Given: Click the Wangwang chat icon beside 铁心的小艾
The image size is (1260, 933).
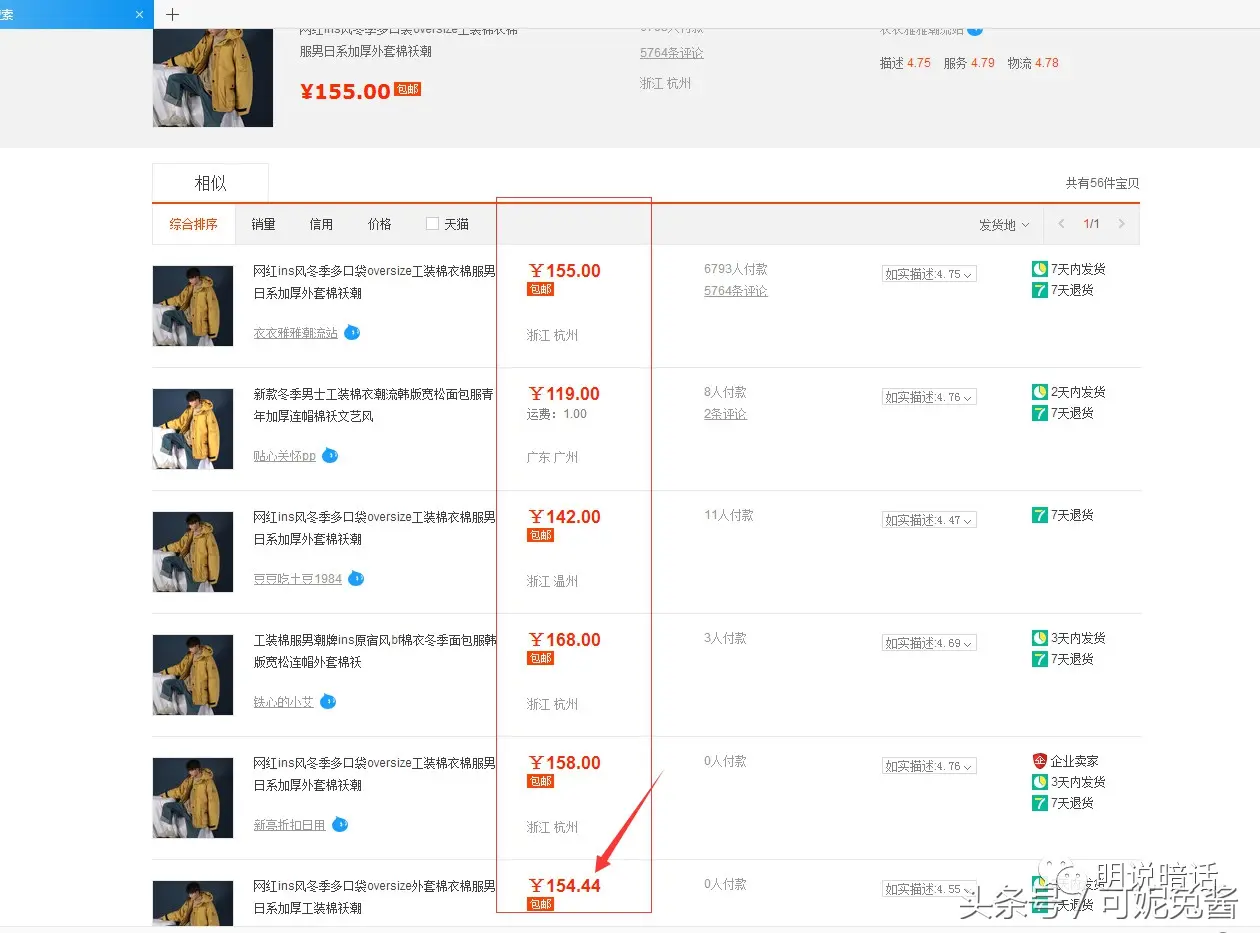Looking at the screenshot, I should 328,701.
